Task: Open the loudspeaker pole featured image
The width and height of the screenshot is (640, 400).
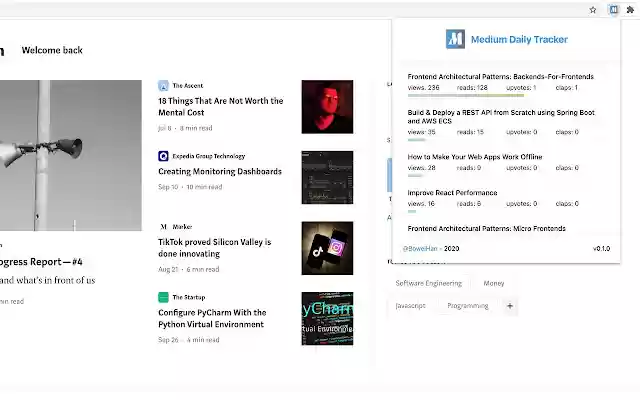Action: (71, 156)
